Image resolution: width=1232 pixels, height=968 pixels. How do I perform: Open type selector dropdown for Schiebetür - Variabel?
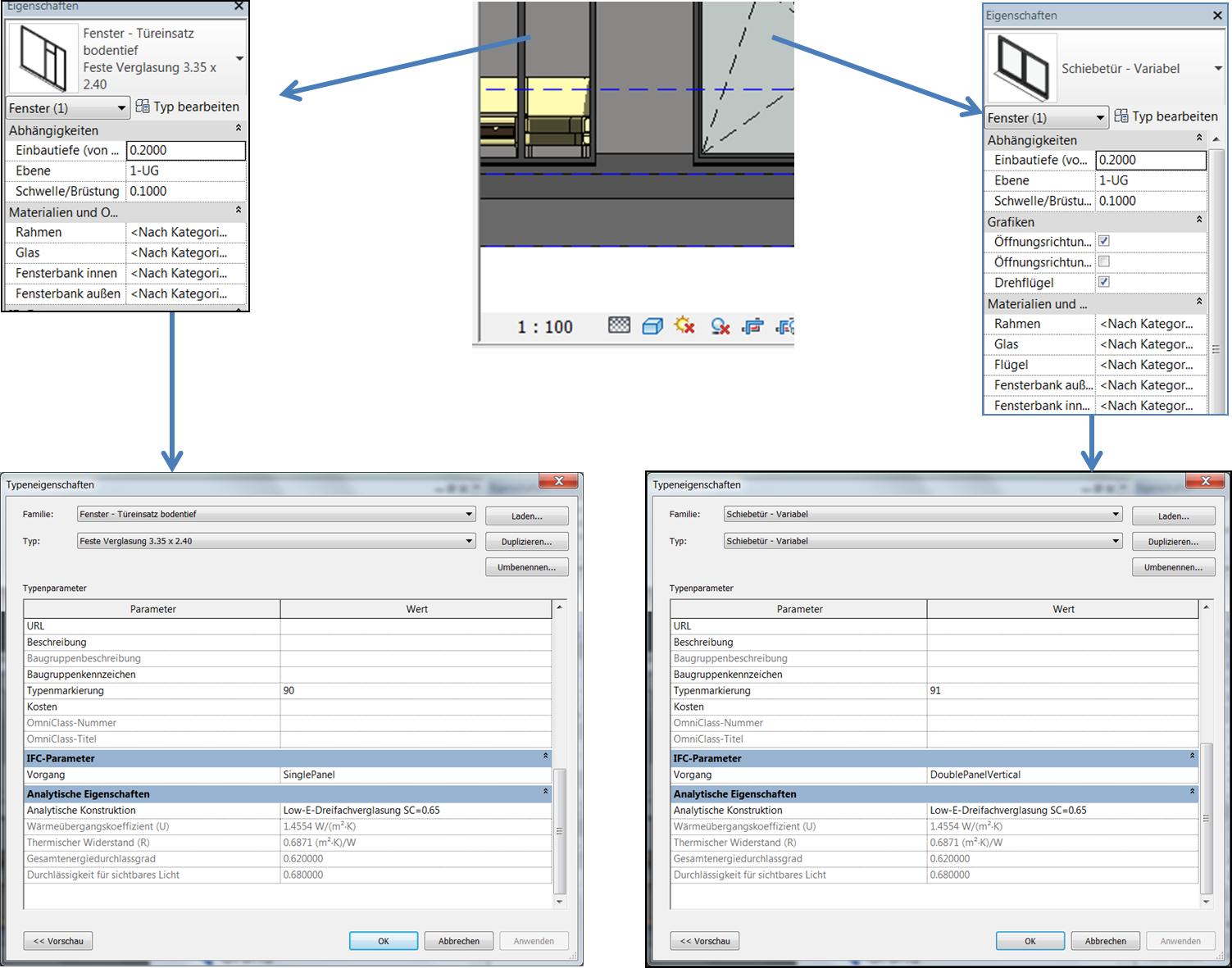tap(1218, 69)
